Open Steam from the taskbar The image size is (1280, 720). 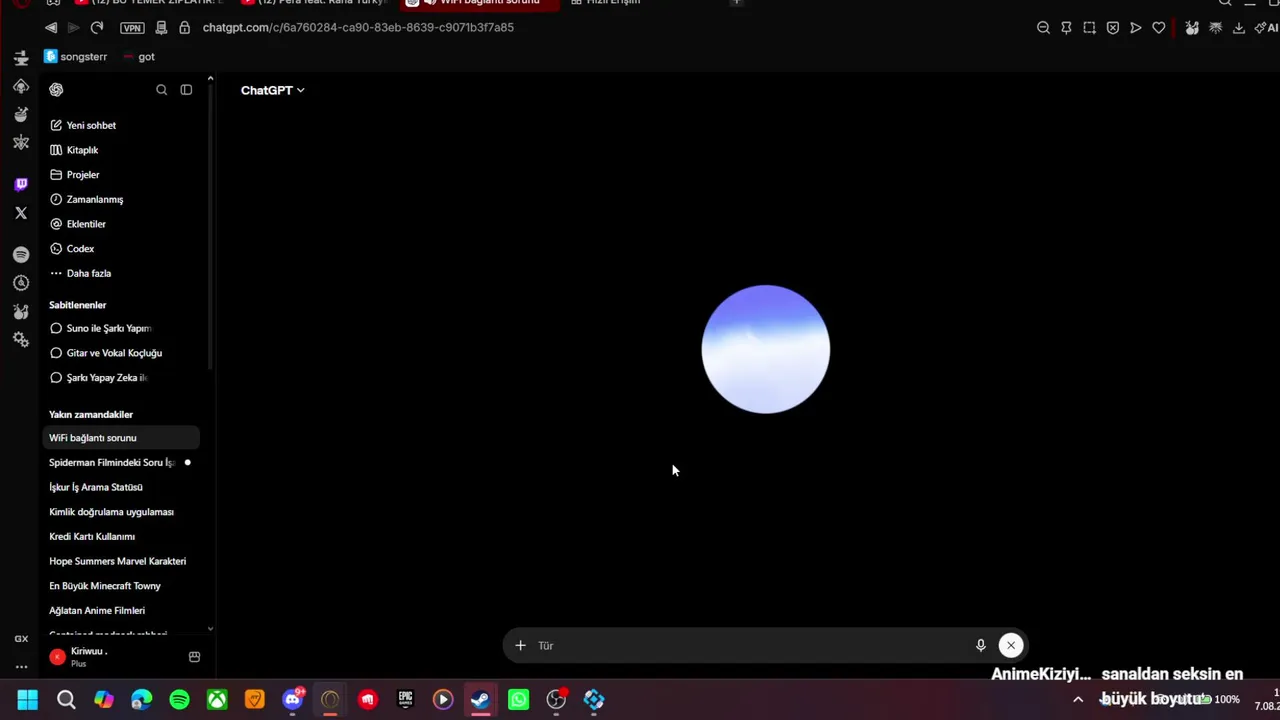(x=480, y=700)
